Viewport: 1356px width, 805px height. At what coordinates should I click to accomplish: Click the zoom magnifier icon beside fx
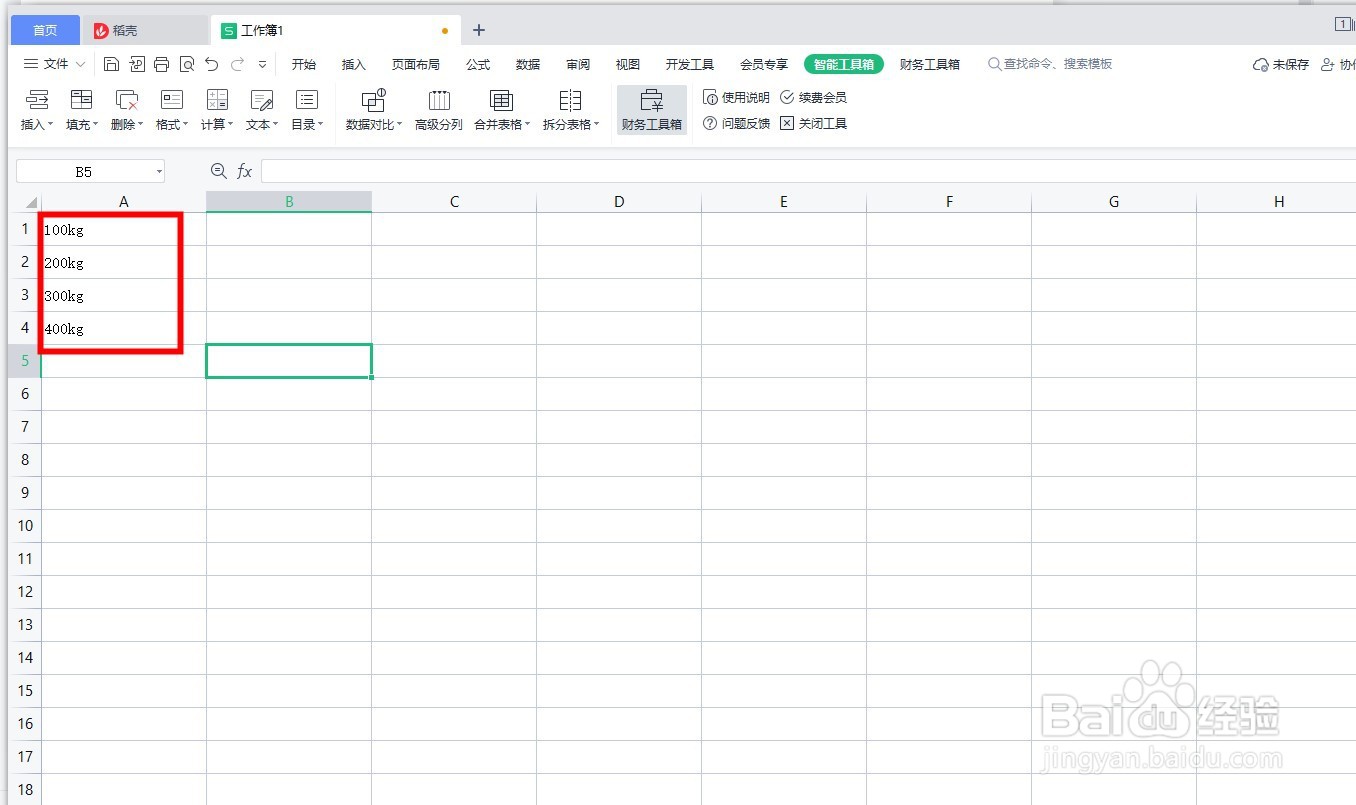pos(219,171)
